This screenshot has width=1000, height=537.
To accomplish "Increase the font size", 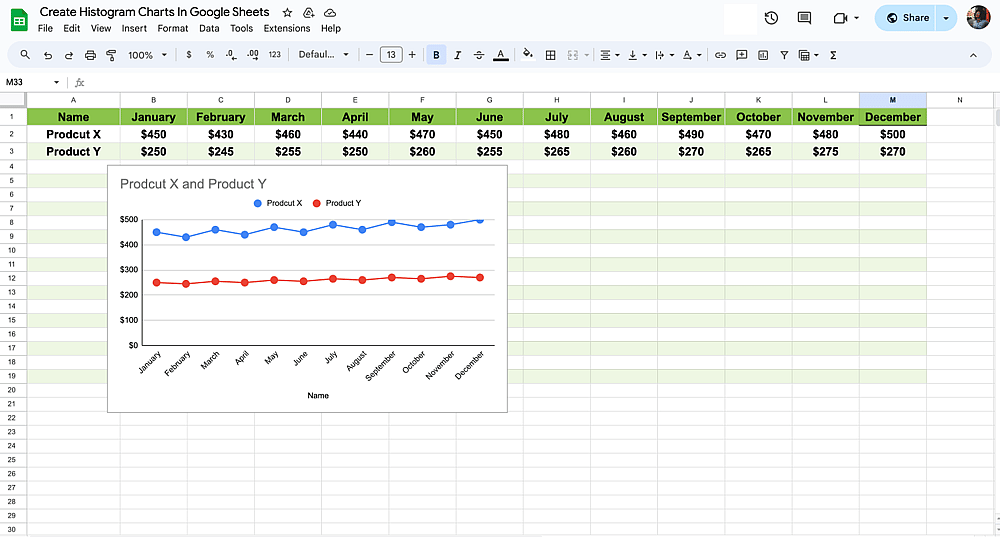I will [412, 55].
